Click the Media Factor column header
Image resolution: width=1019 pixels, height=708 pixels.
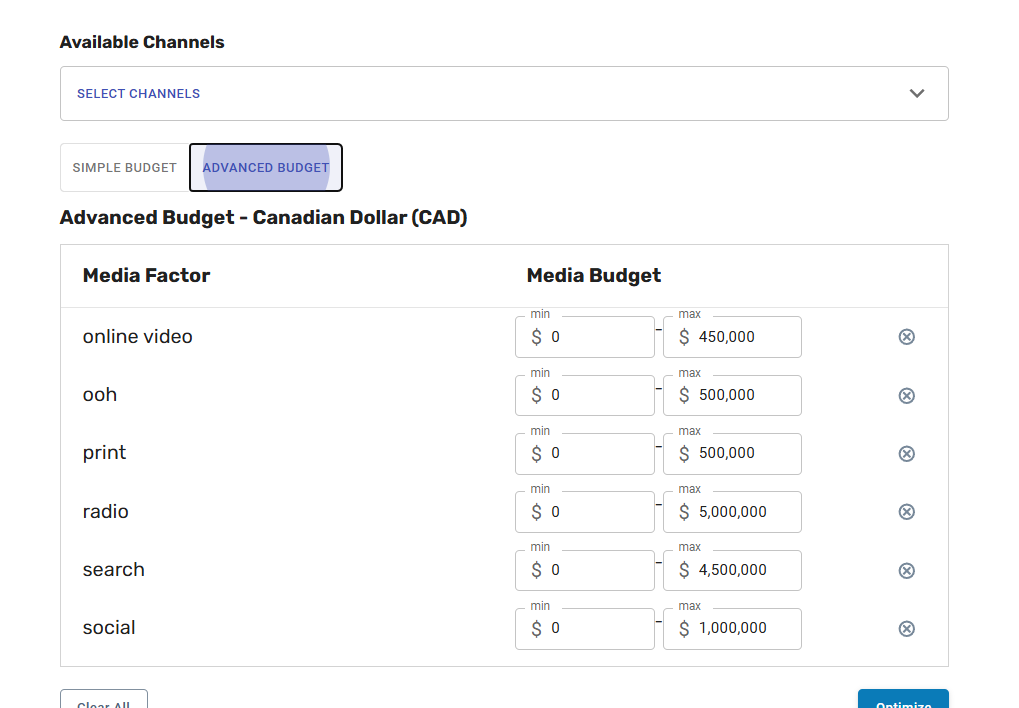point(146,276)
